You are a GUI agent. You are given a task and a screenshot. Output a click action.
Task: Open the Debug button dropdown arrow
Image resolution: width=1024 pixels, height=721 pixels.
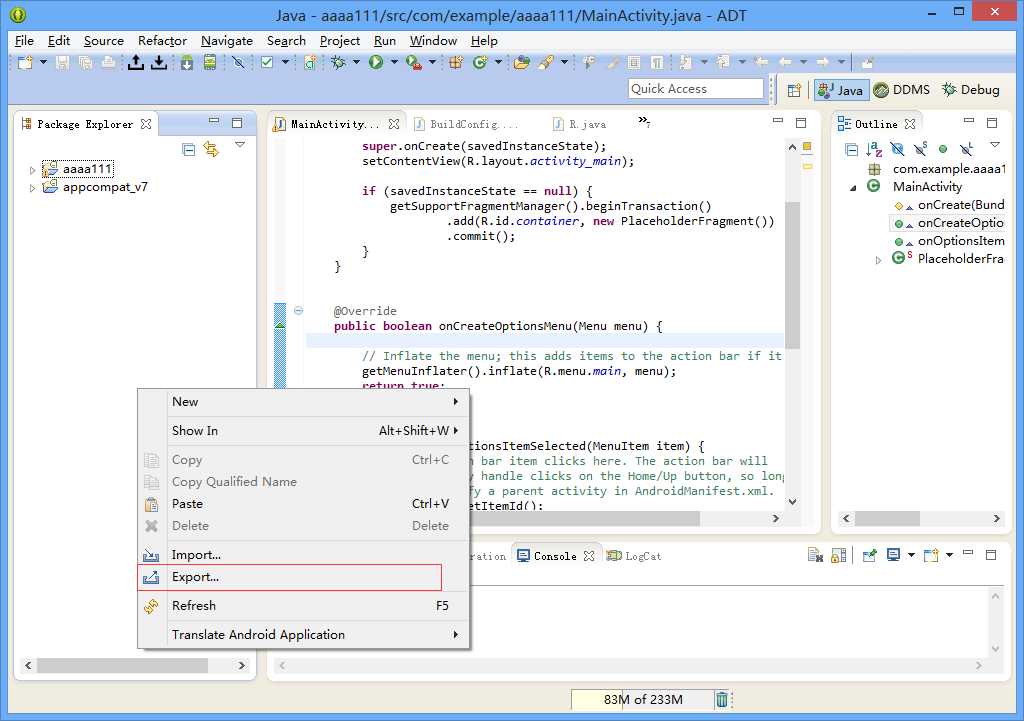tap(356, 63)
